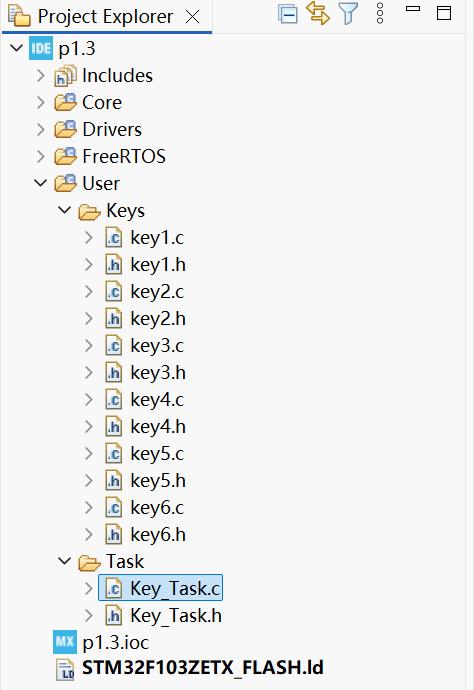Expand the key1.c file node
Image resolution: width=474 pixels, height=690 pixels.
tap(89, 238)
